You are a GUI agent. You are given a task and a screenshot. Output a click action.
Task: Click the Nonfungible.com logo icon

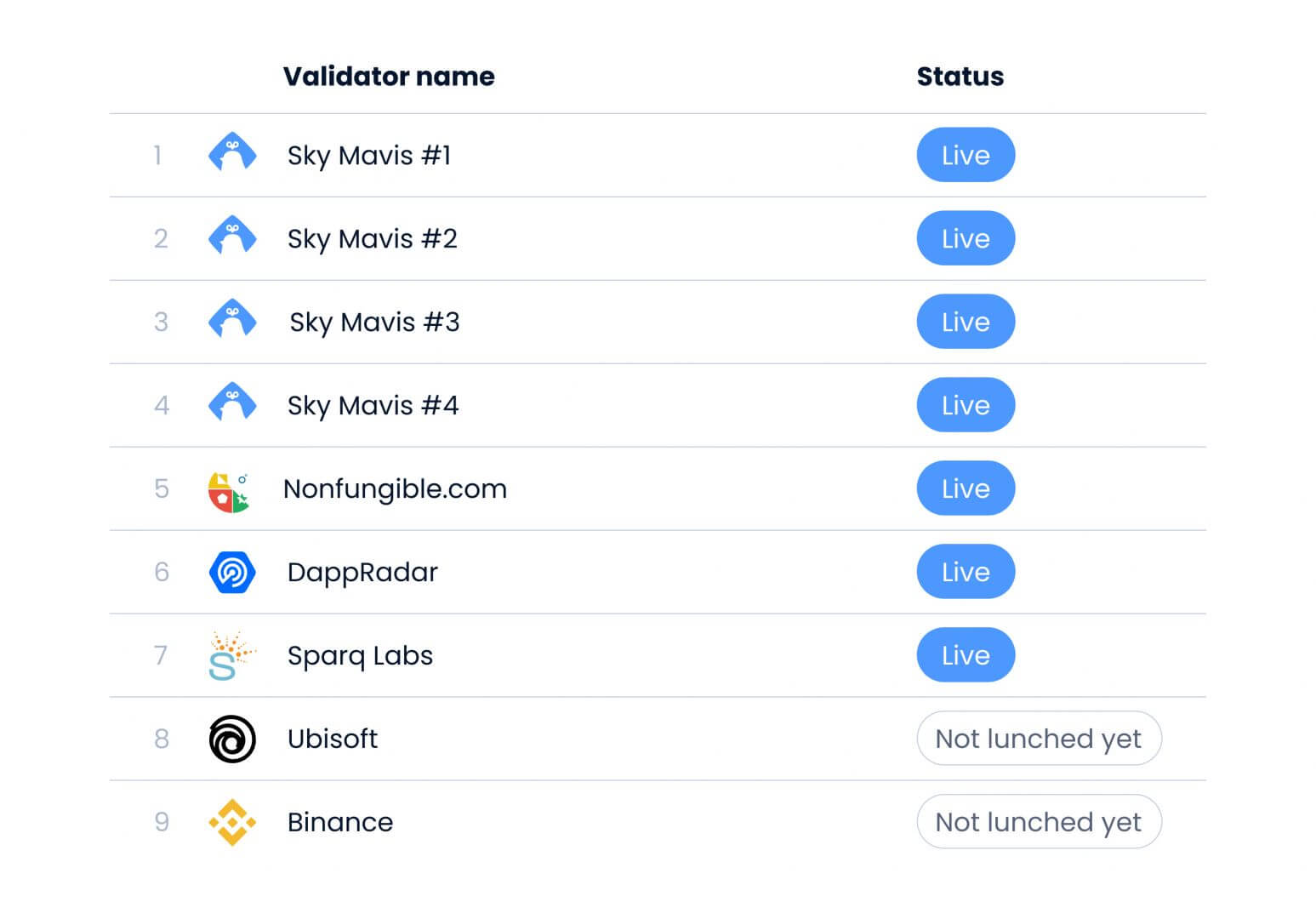(229, 492)
